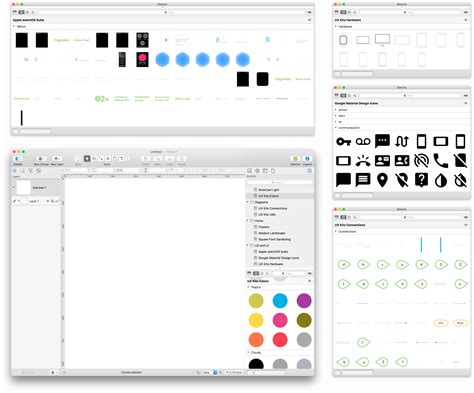Click the stencil search field in main window

(280, 182)
